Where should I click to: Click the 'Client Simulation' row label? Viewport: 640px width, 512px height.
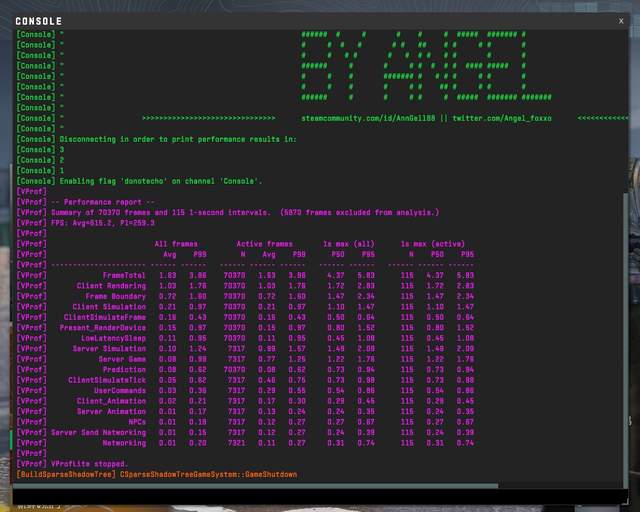click(x=109, y=307)
